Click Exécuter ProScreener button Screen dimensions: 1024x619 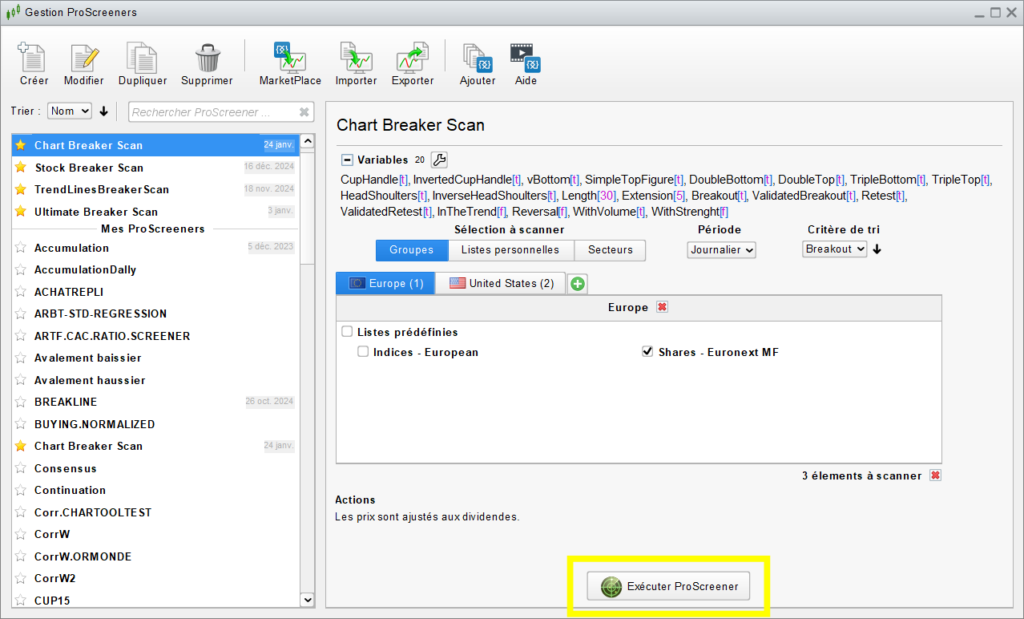tap(668, 586)
